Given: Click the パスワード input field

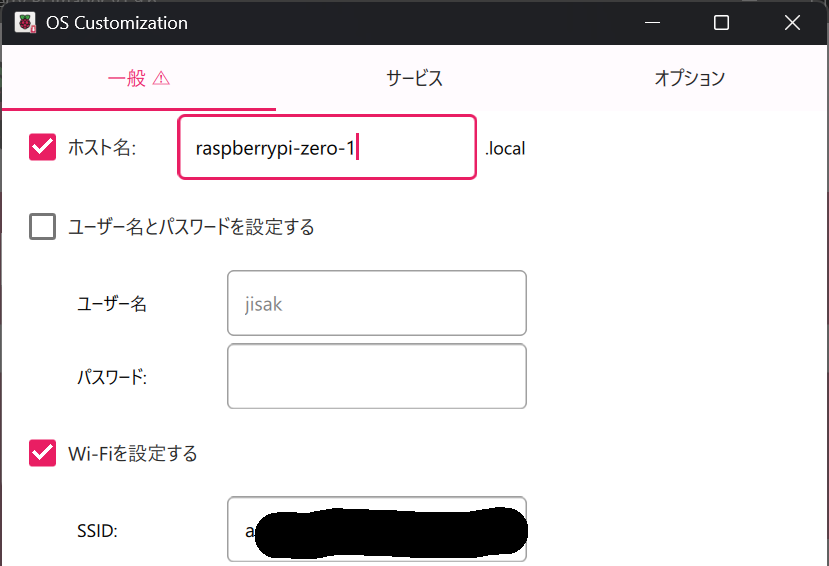Looking at the screenshot, I should click(377, 376).
